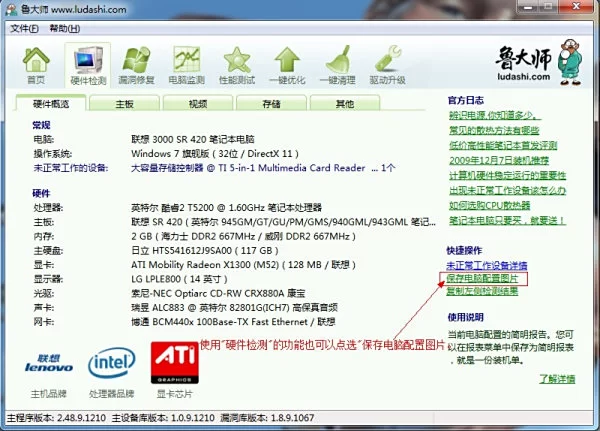Viewport: 600px width, 431px height.
Task: Switch to the 主板 tab
Action: 124,103
